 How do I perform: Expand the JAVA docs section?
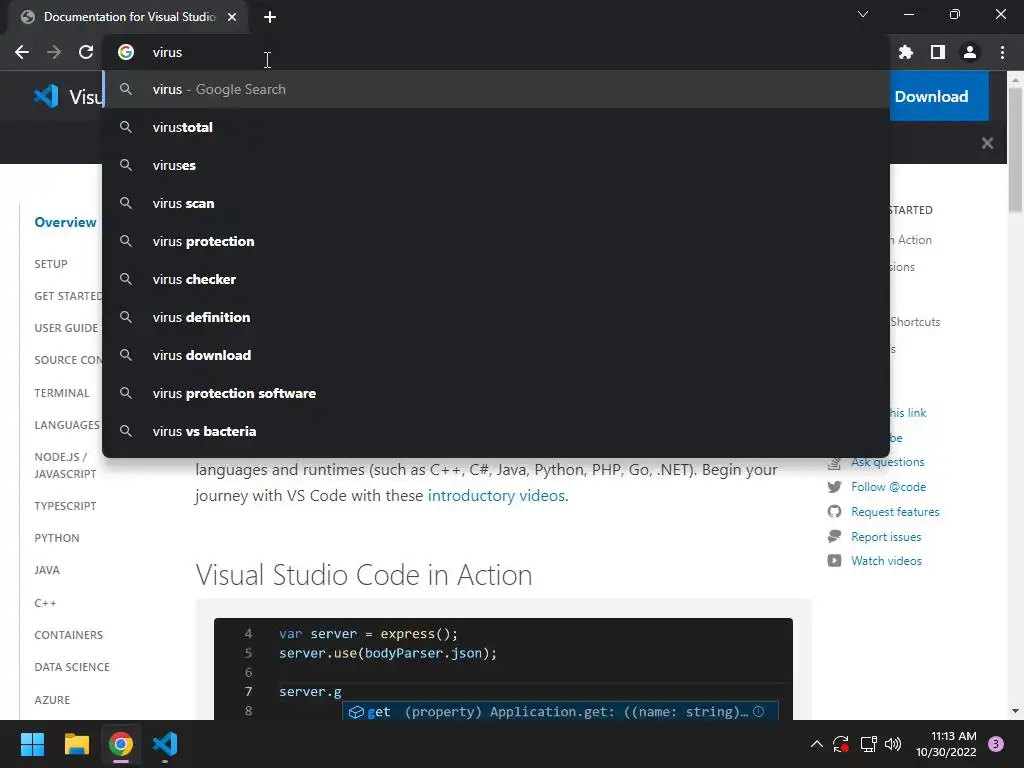47,569
